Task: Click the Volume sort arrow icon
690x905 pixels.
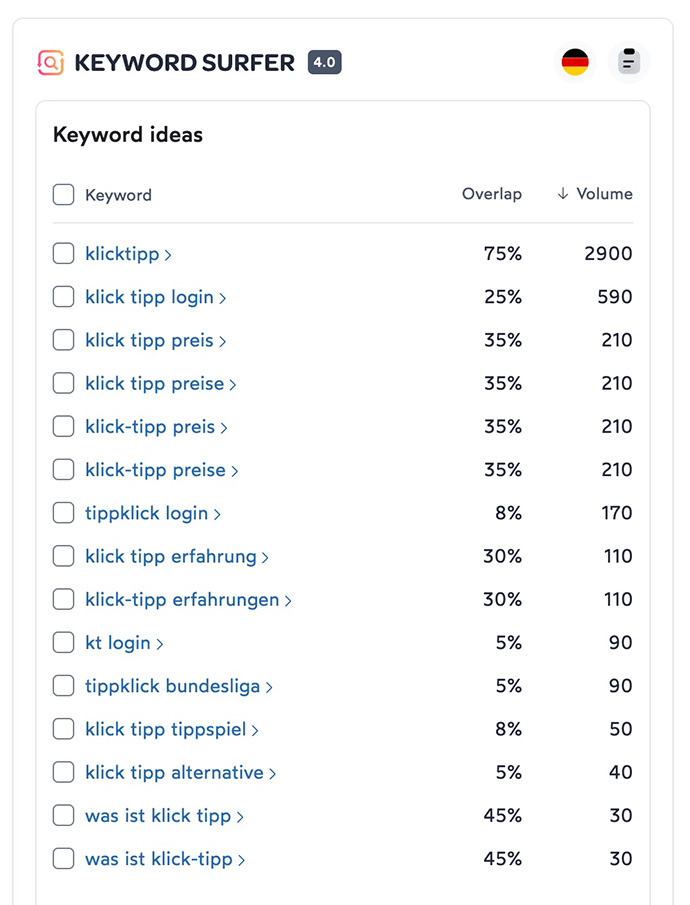Action: [563, 194]
